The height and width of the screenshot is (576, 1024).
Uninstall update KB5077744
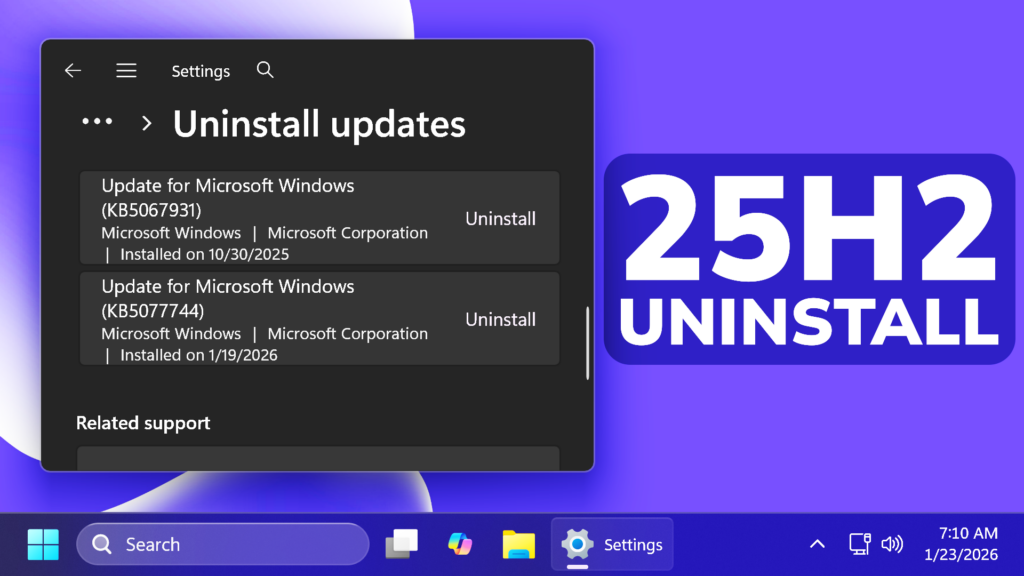[500, 319]
